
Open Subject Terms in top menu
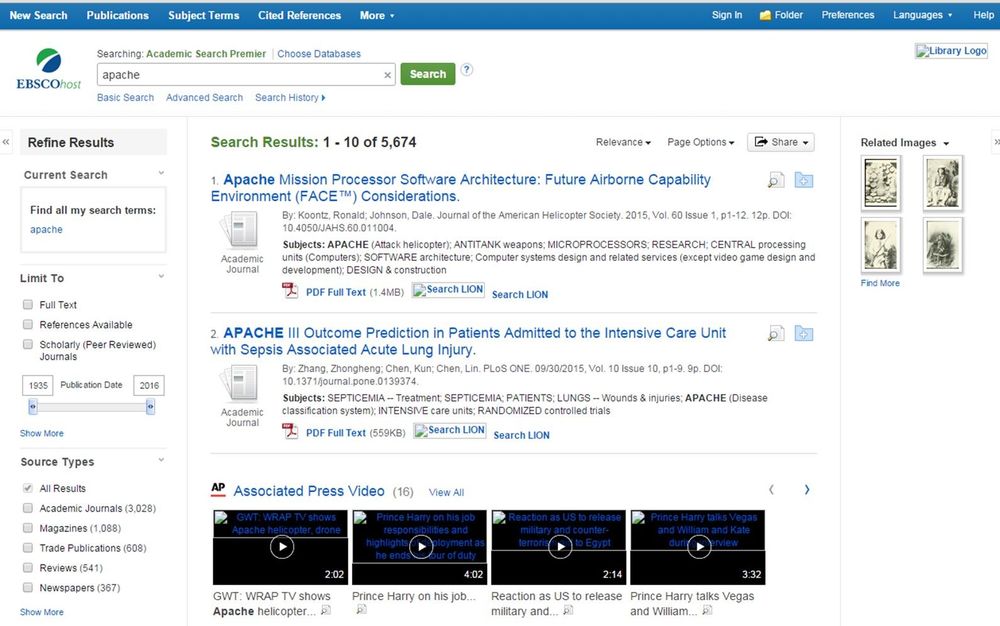203,15
